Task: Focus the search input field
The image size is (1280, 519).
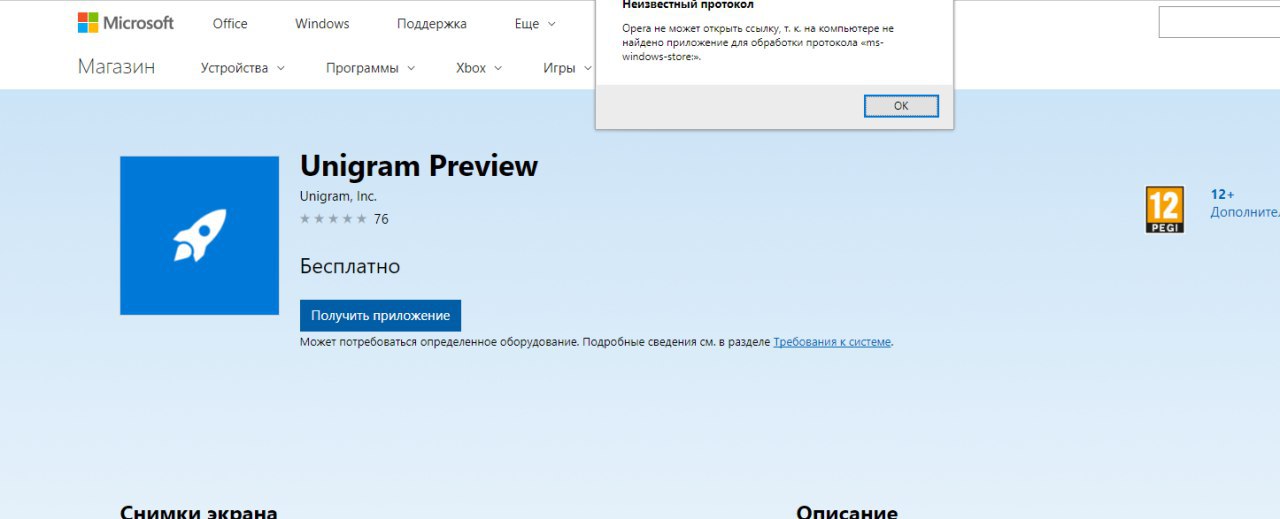Action: click(x=1219, y=22)
